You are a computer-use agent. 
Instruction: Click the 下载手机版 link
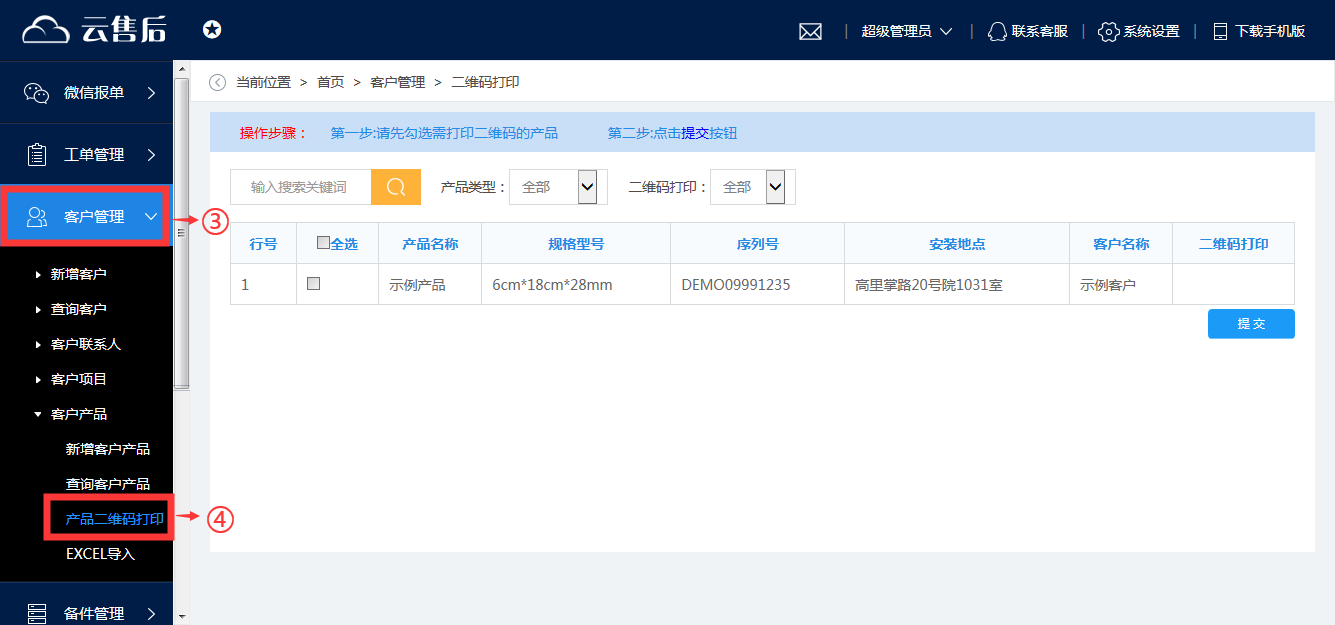click(x=1270, y=31)
